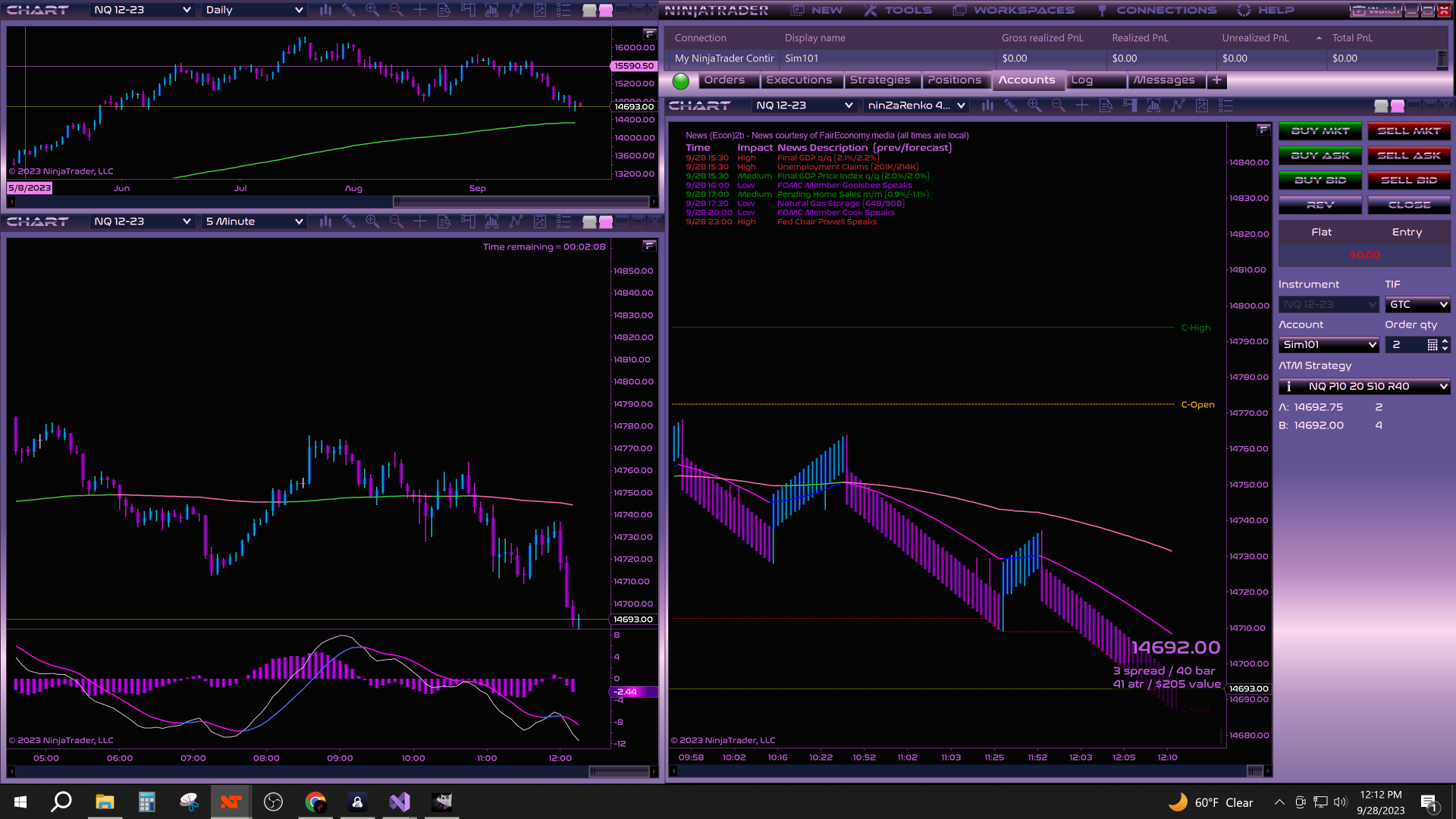Switch to the Positions tab
The width and height of the screenshot is (1456, 819).
954,80
